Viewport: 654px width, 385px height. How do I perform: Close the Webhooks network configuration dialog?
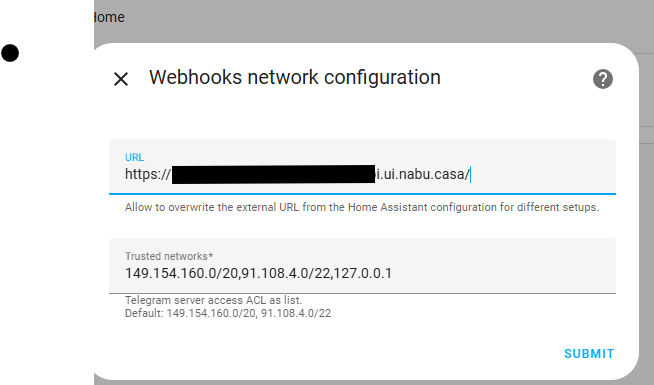(x=121, y=79)
